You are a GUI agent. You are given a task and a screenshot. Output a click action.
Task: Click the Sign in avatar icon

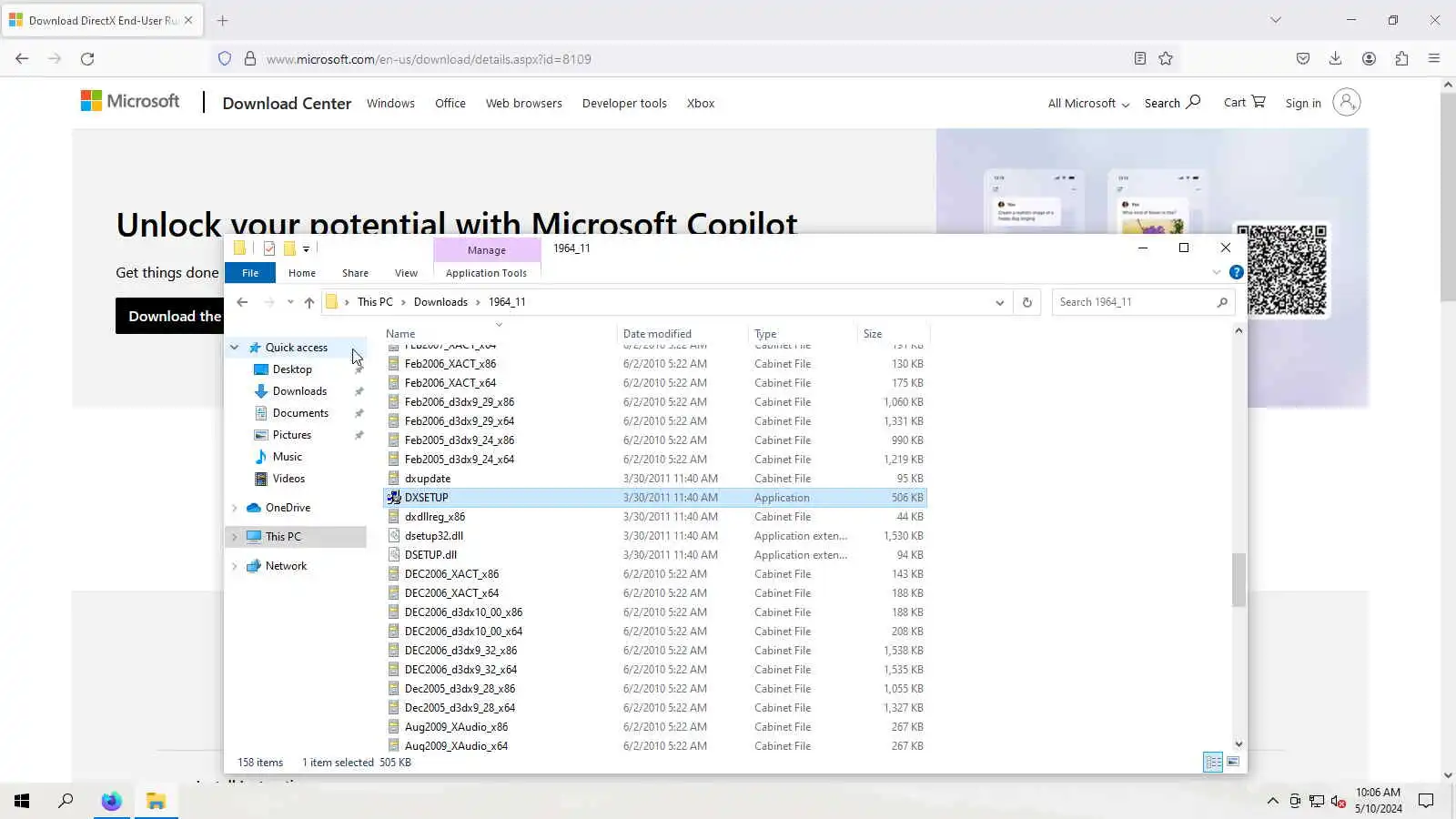(1347, 102)
